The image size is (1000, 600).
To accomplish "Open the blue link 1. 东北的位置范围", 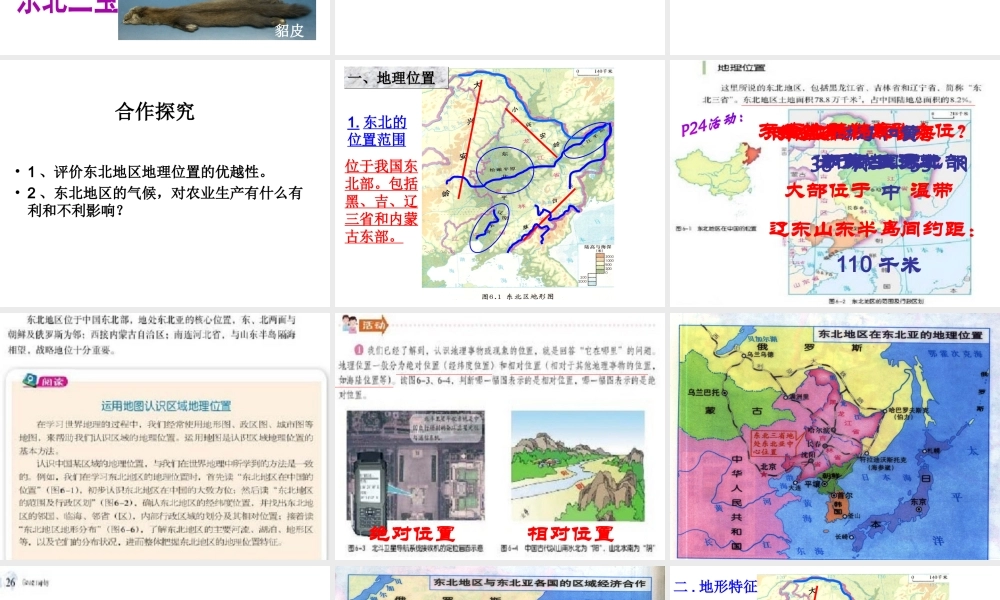I will [x=377, y=131].
